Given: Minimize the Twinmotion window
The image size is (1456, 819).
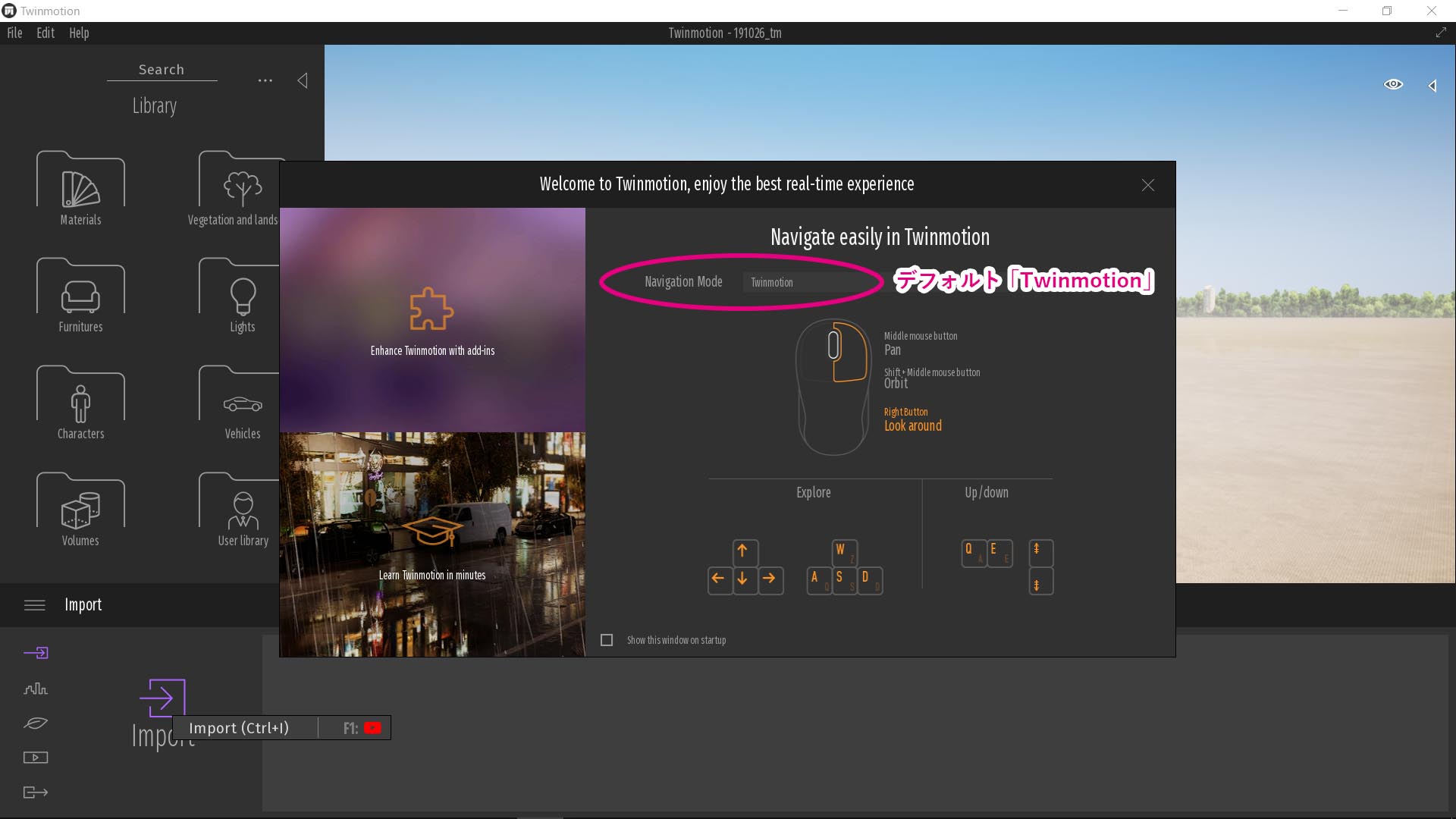Looking at the screenshot, I should point(1343,11).
